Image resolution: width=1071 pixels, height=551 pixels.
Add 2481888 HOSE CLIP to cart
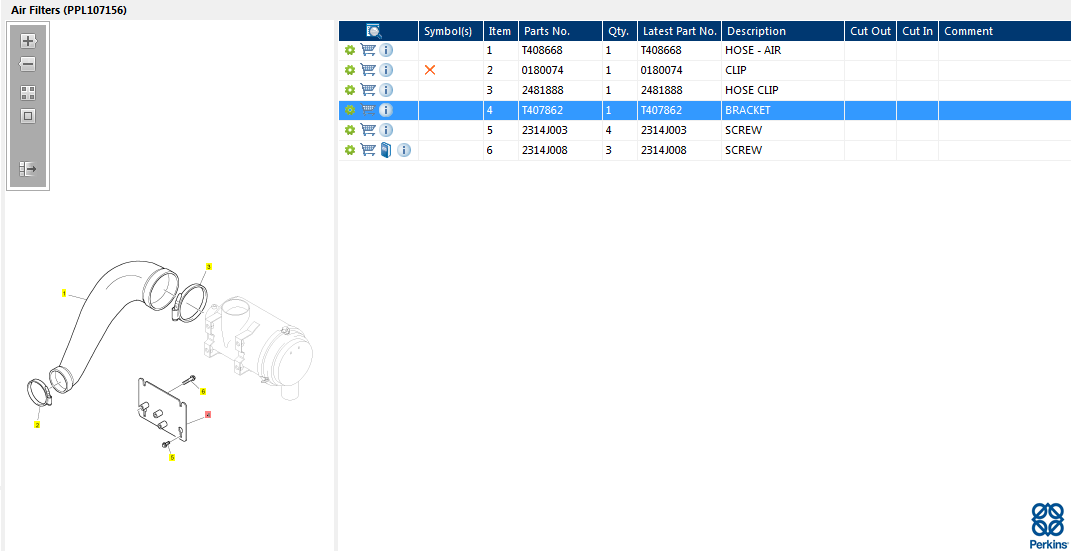pos(368,89)
